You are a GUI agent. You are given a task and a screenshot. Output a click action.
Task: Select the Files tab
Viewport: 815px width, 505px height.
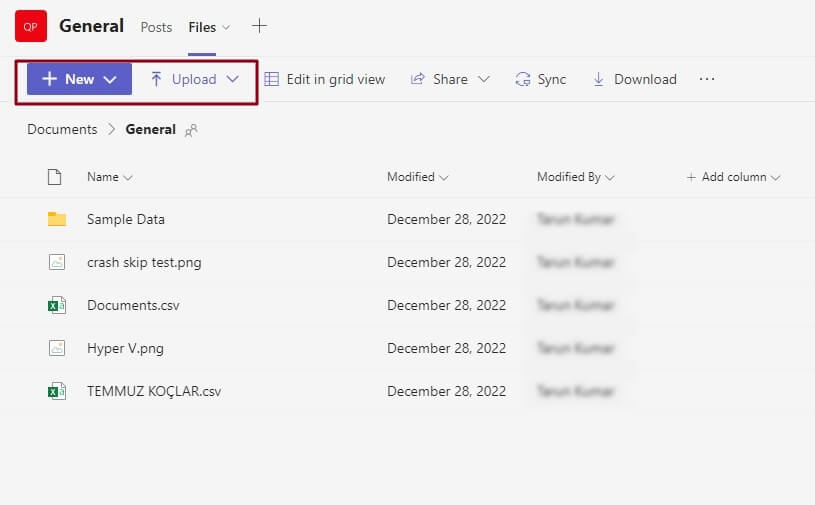[202, 27]
